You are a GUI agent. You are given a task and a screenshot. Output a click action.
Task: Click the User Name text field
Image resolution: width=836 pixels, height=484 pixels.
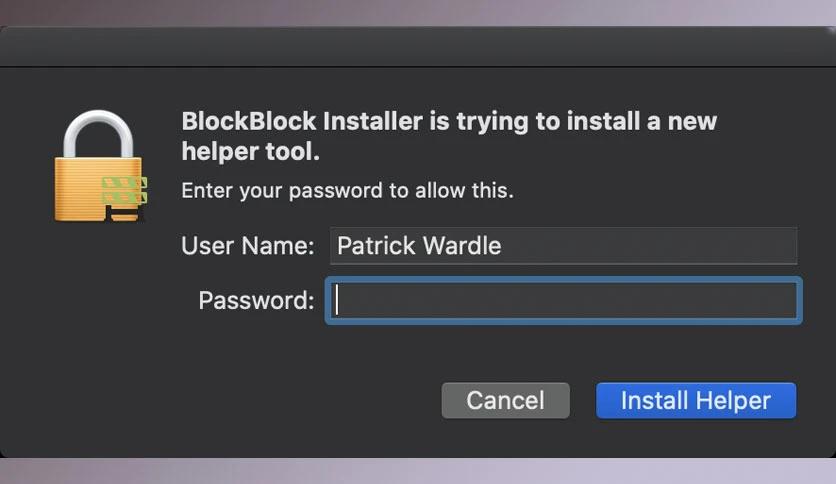pyautogui.click(x=564, y=246)
